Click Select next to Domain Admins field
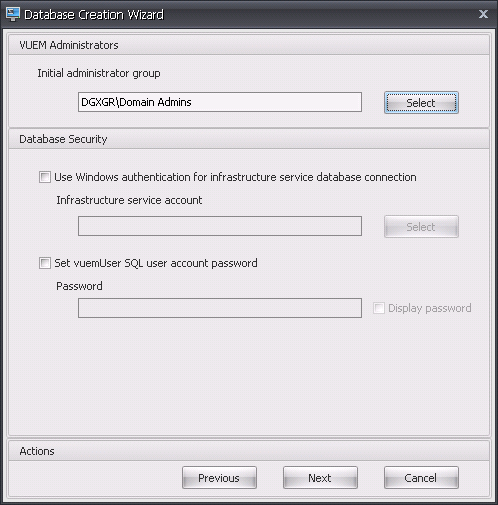The image size is (498, 505). click(421, 103)
